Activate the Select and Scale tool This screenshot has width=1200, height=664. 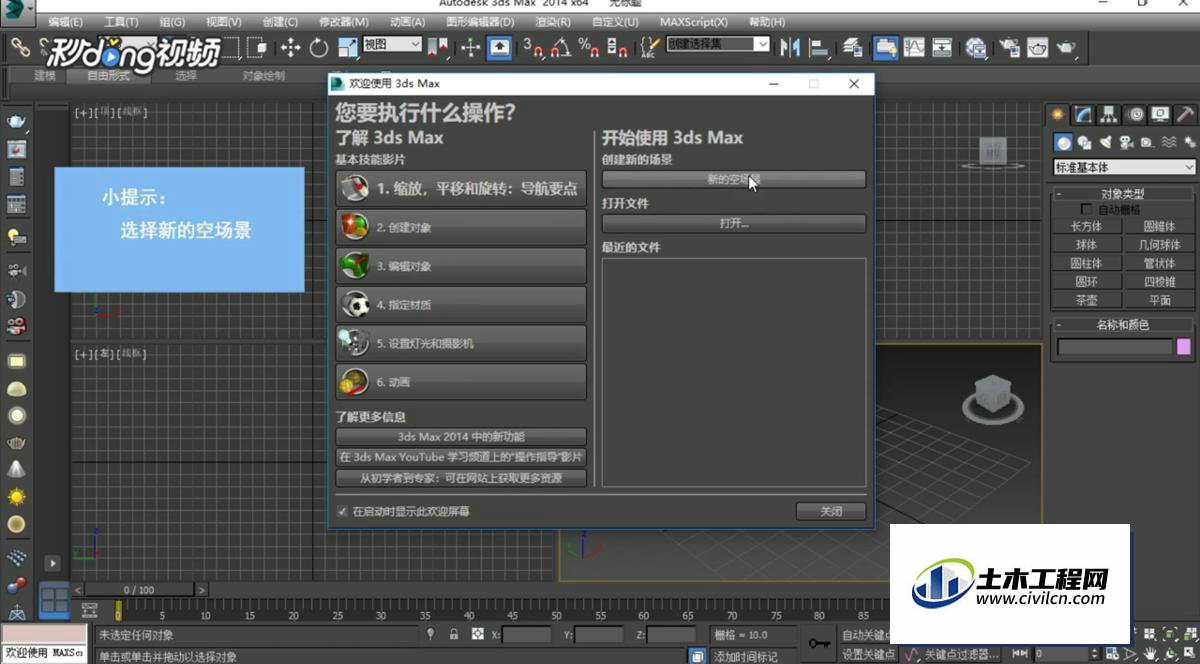(347, 46)
